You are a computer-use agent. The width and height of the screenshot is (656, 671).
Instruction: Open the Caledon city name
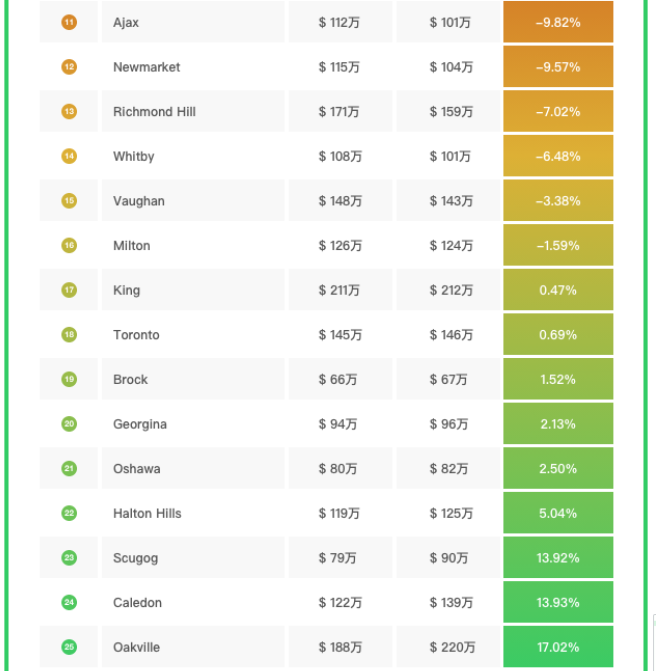tap(137, 603)
